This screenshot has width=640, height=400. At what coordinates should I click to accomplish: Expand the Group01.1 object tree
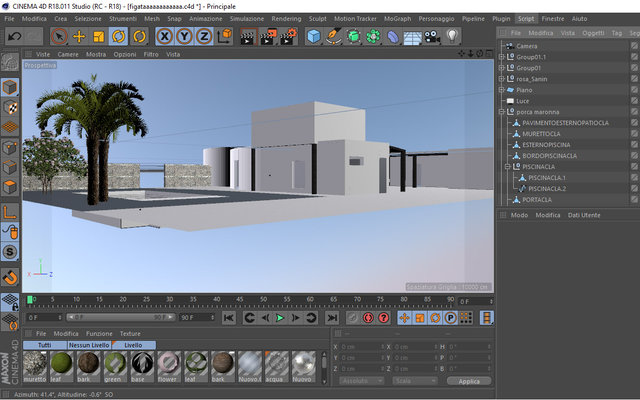(x=502, y=57)
